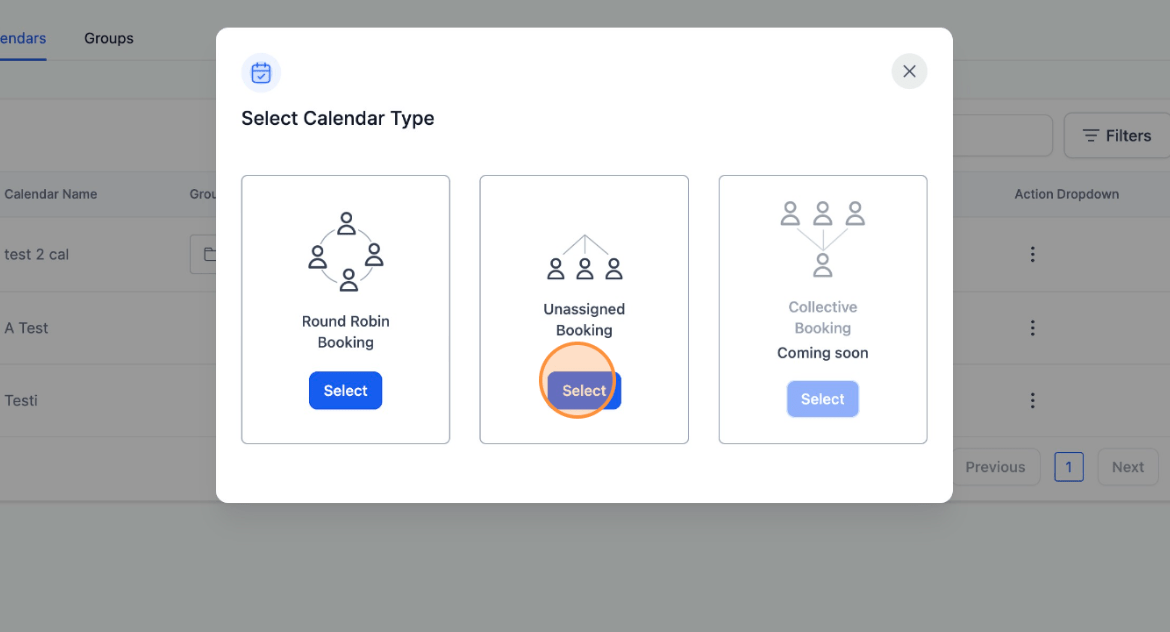
Task: Close the Select Calendar Type dialog
Action: coord(909,72)
